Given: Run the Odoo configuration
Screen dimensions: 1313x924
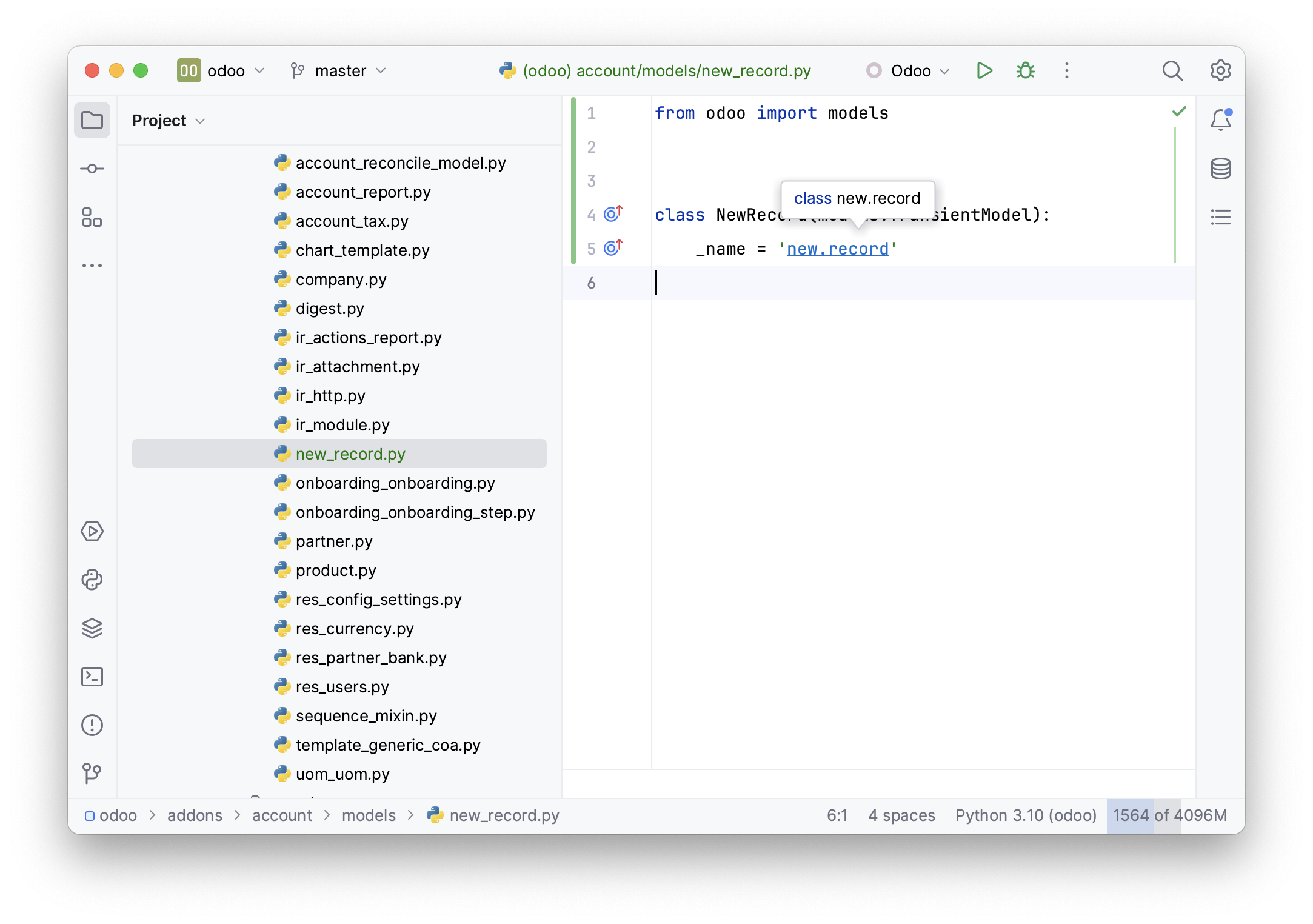Looking at the screenshot, I should click(984, 70).
